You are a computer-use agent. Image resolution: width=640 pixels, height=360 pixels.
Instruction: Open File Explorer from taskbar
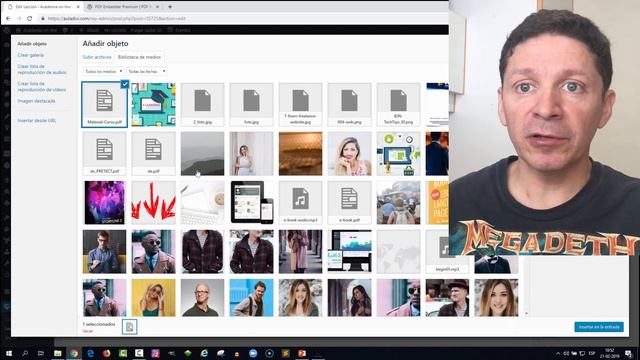tap(58, 353)
